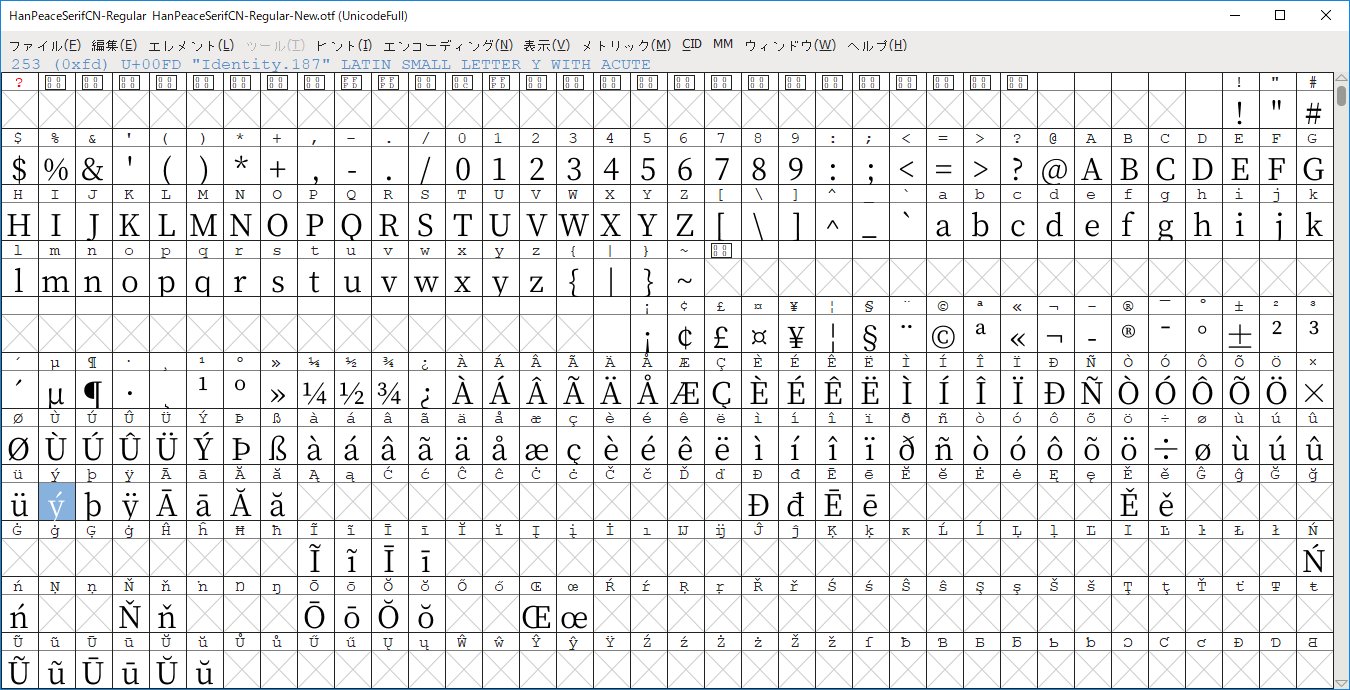The image size is (1350, 690).
Task: Select the one quarter ¼ glyph
Action: click(x=314, y=391)
